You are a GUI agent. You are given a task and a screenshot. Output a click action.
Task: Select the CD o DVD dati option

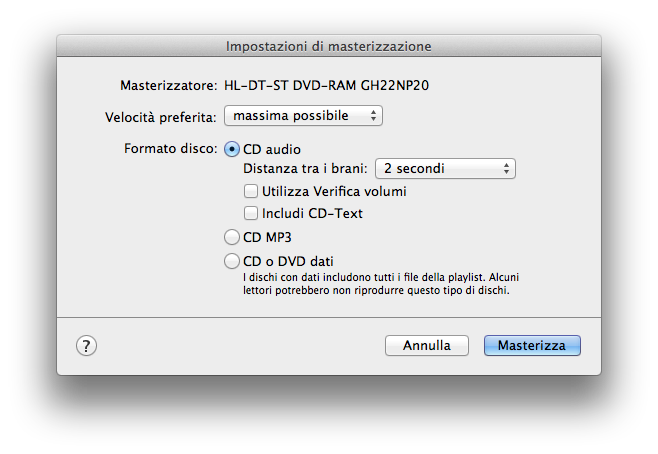pos(233,262)
